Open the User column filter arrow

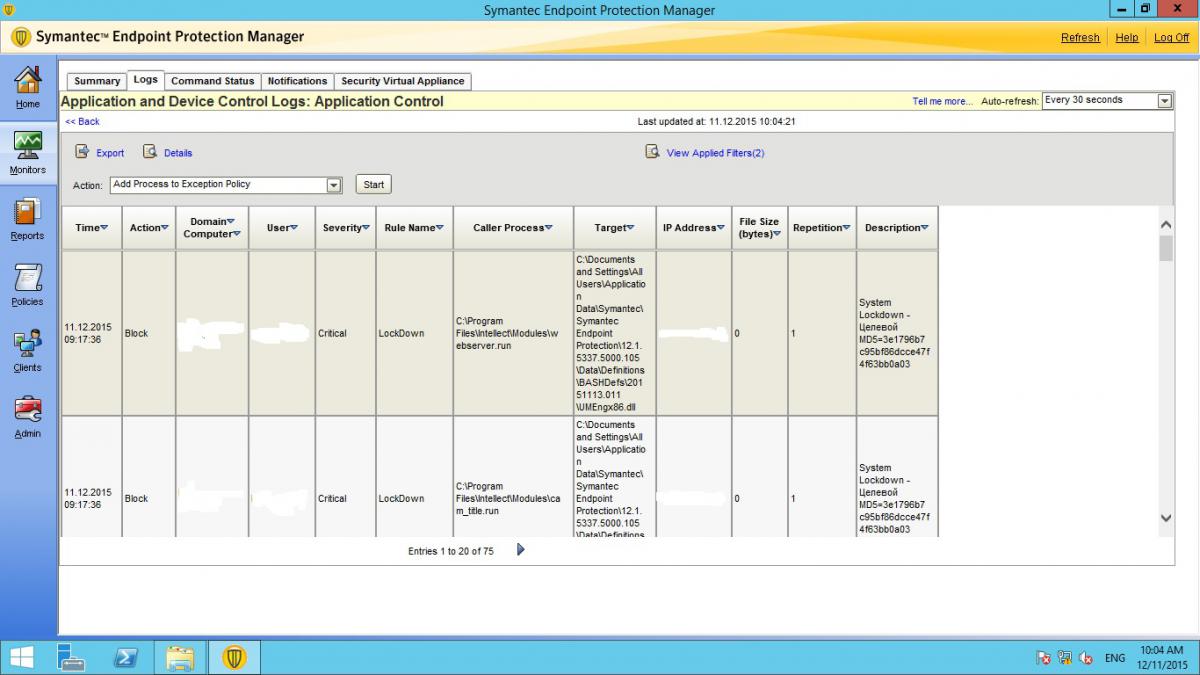click(294, 227)
